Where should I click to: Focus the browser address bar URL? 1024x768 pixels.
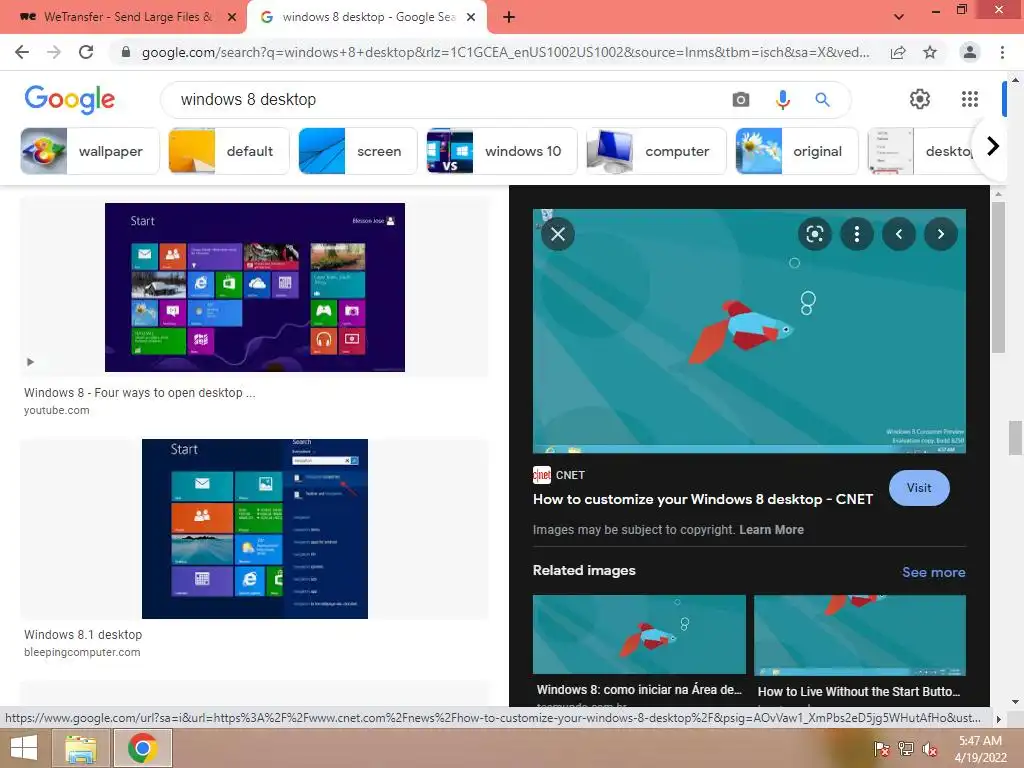[505, 52]
